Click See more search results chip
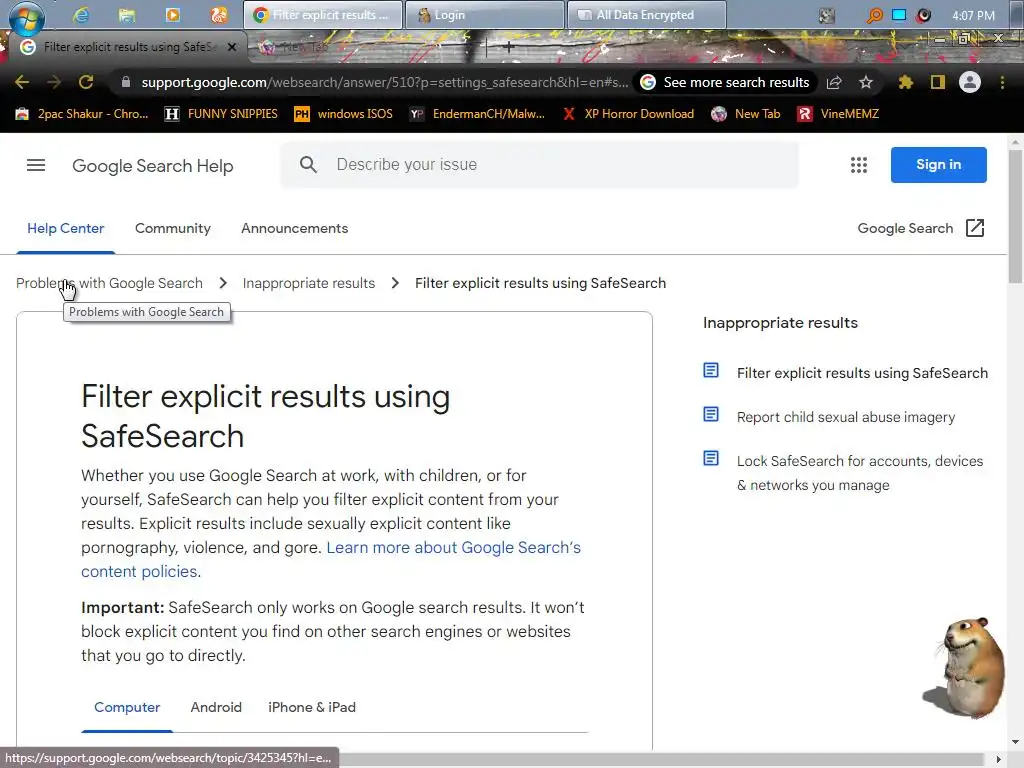Image resolution: width=1024 pixels, height=768 pixels. coord(726,82)
